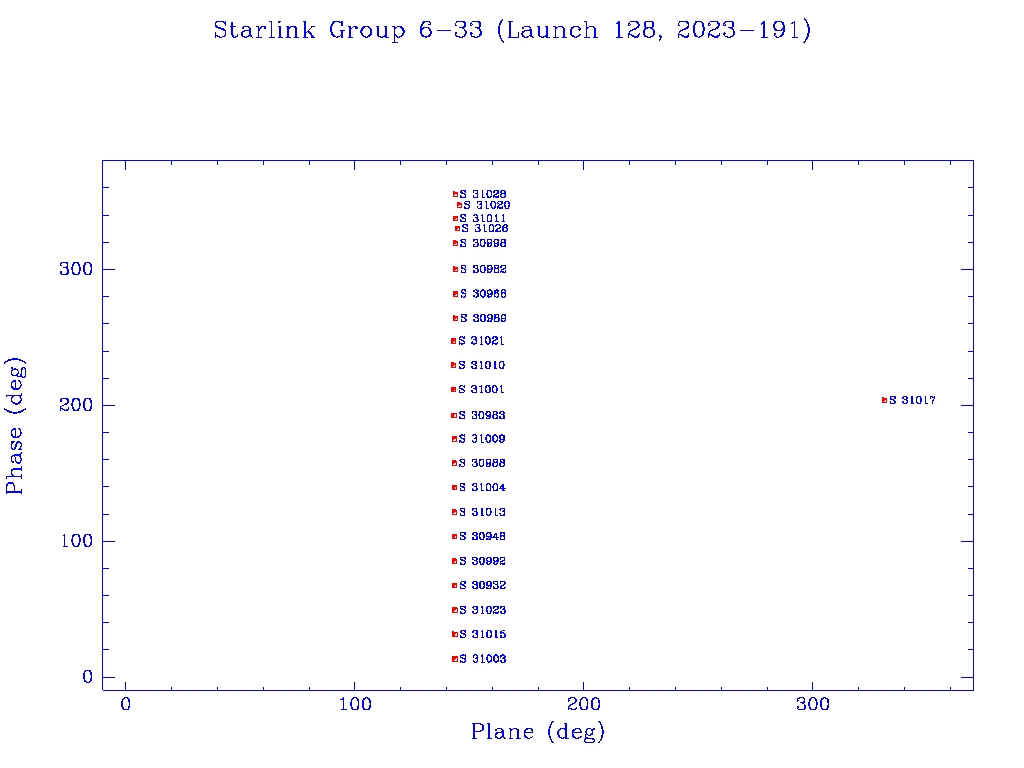
Task: Click the x-axis tick label '200'
Action: click(x=584, y=704)
